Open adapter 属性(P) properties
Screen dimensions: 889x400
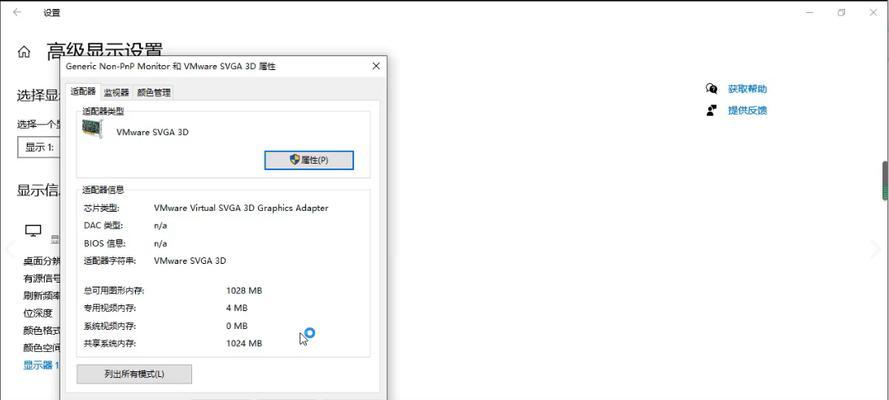tap(309, 160)
